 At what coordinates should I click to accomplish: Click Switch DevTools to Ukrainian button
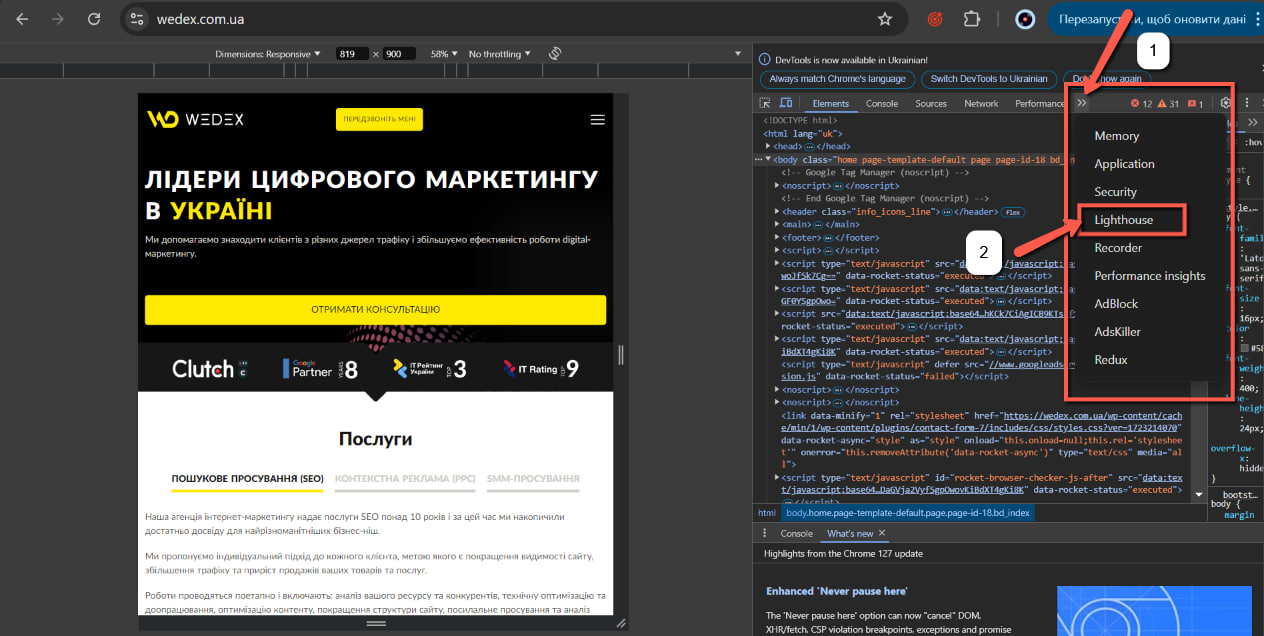(988, 79)
